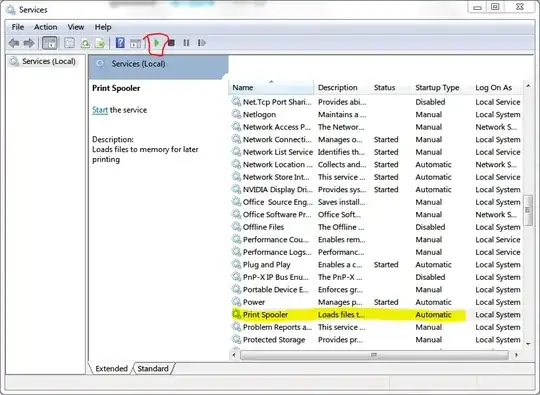Sort by the Description column header

click(x=342, y=87)
